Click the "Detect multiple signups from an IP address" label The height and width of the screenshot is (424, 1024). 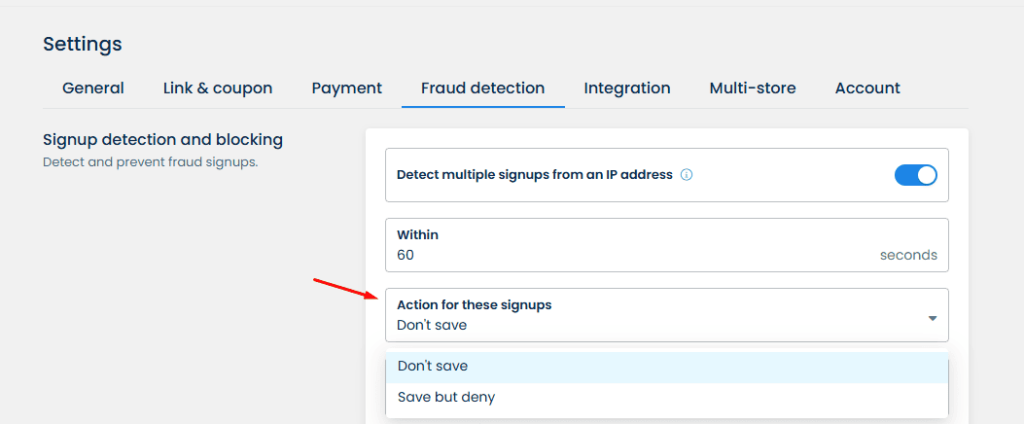(534, 175)
